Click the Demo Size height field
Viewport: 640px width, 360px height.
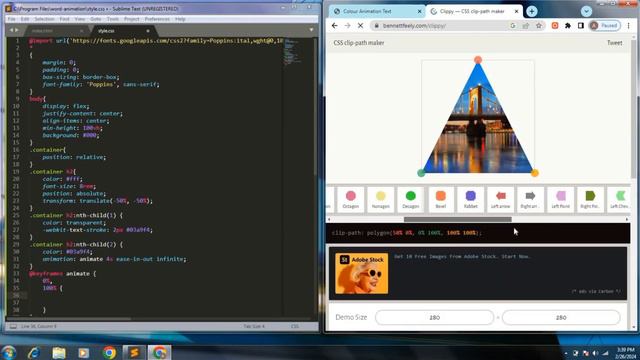tap(561, 317)
